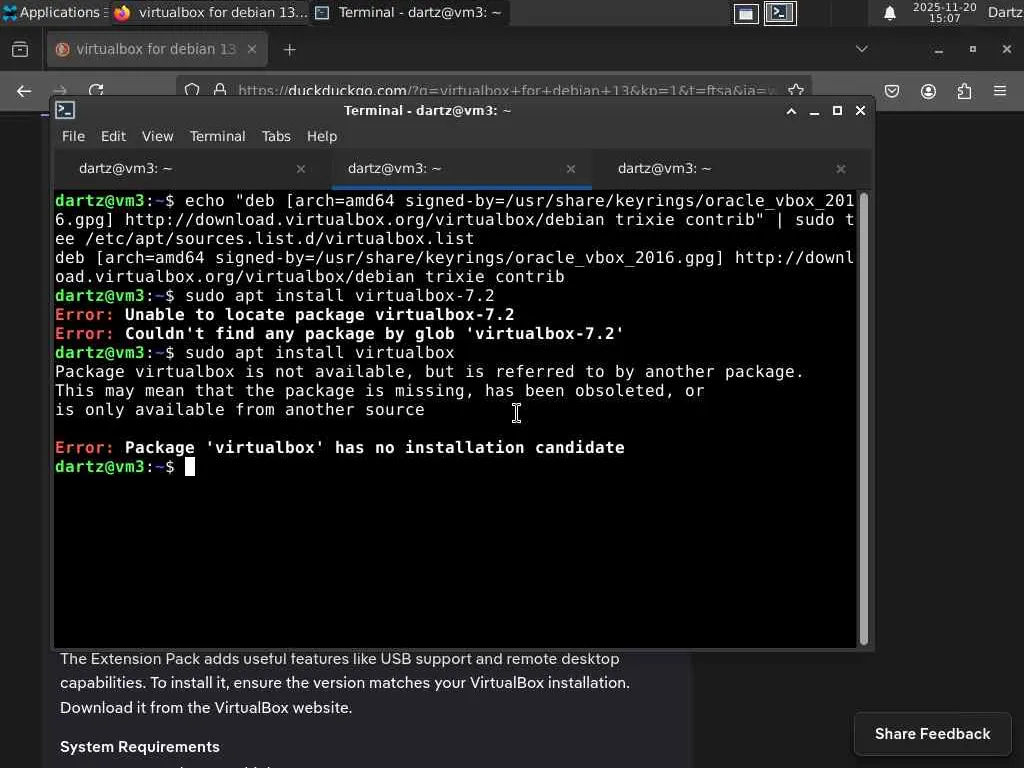This screenshot has width=1024, height=768.
Task: Click the 'System Requirements' heading in Firefox
Action: coord(140,746)
